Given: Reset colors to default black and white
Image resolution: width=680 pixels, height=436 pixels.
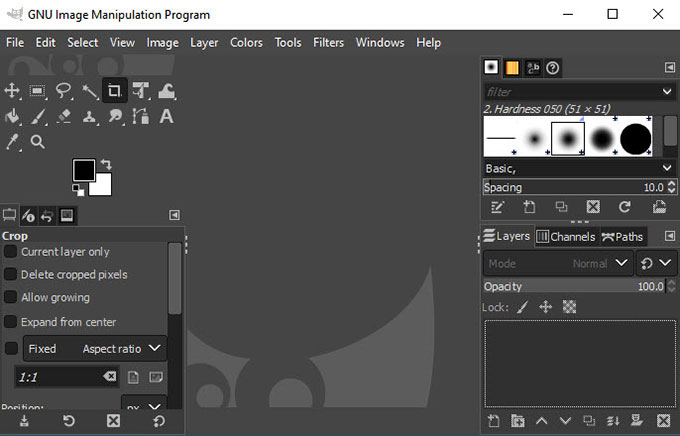Looking at the screenshot, I should [x=78, y=190].
